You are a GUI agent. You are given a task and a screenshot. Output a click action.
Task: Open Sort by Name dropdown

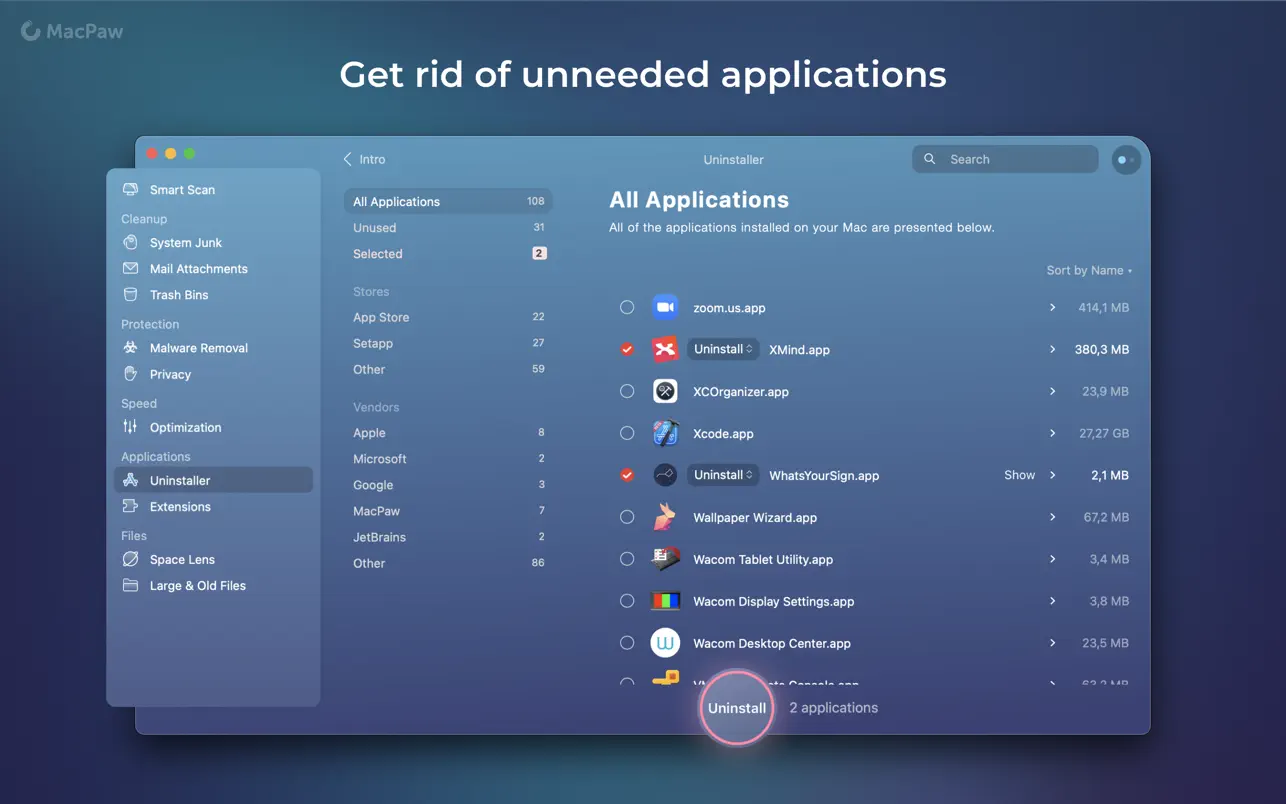1089,270
